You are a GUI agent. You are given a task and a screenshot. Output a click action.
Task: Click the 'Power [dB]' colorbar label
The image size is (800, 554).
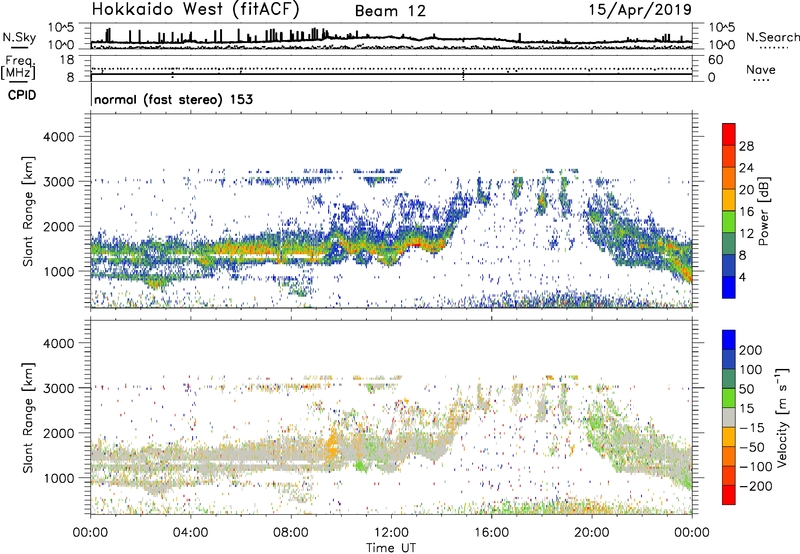pyautogui.click(x=763, y=211)
